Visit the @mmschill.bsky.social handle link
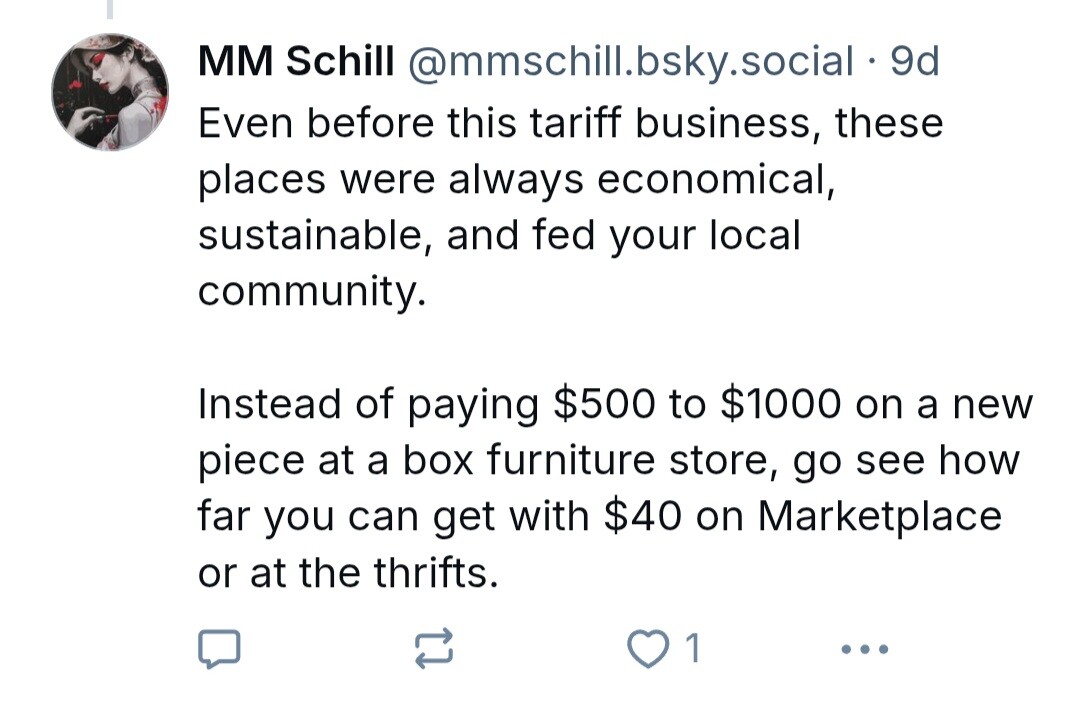The height and width of the screenshot is (711, 1080). (631, 61)
